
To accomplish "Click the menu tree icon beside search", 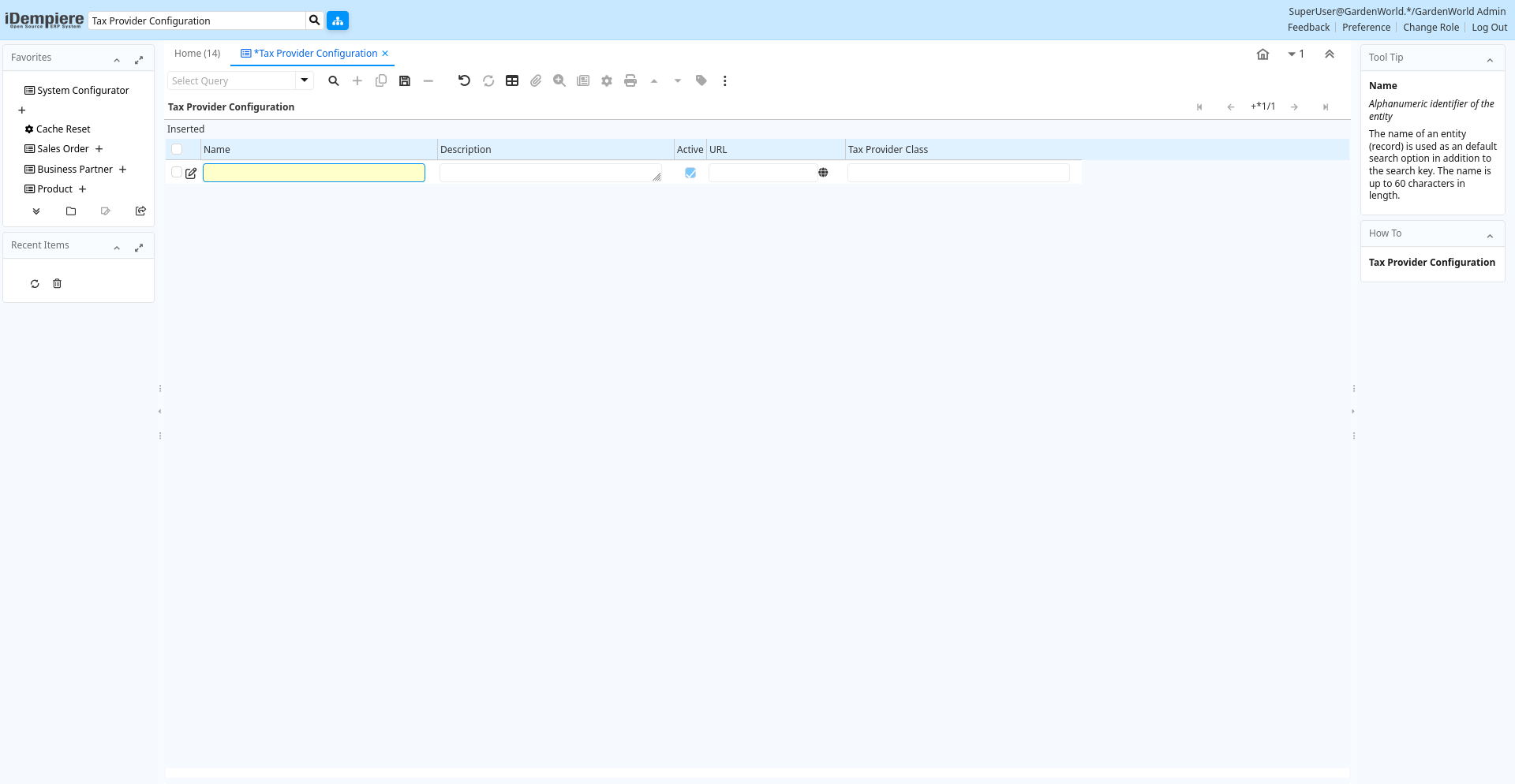I will pyautogui.click(x=338, y=21).
